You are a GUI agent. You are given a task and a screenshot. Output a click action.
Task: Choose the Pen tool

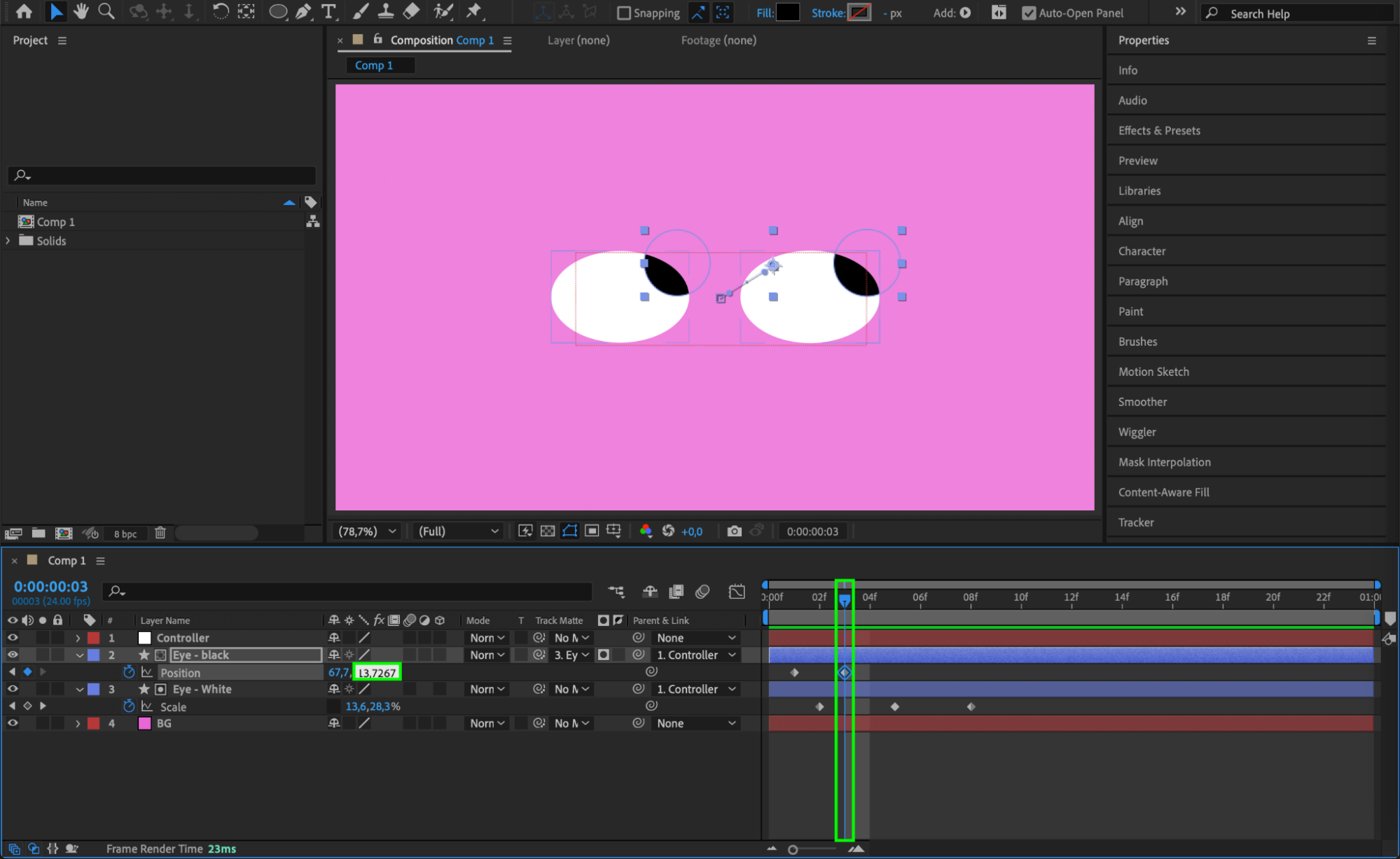point(303,11)
